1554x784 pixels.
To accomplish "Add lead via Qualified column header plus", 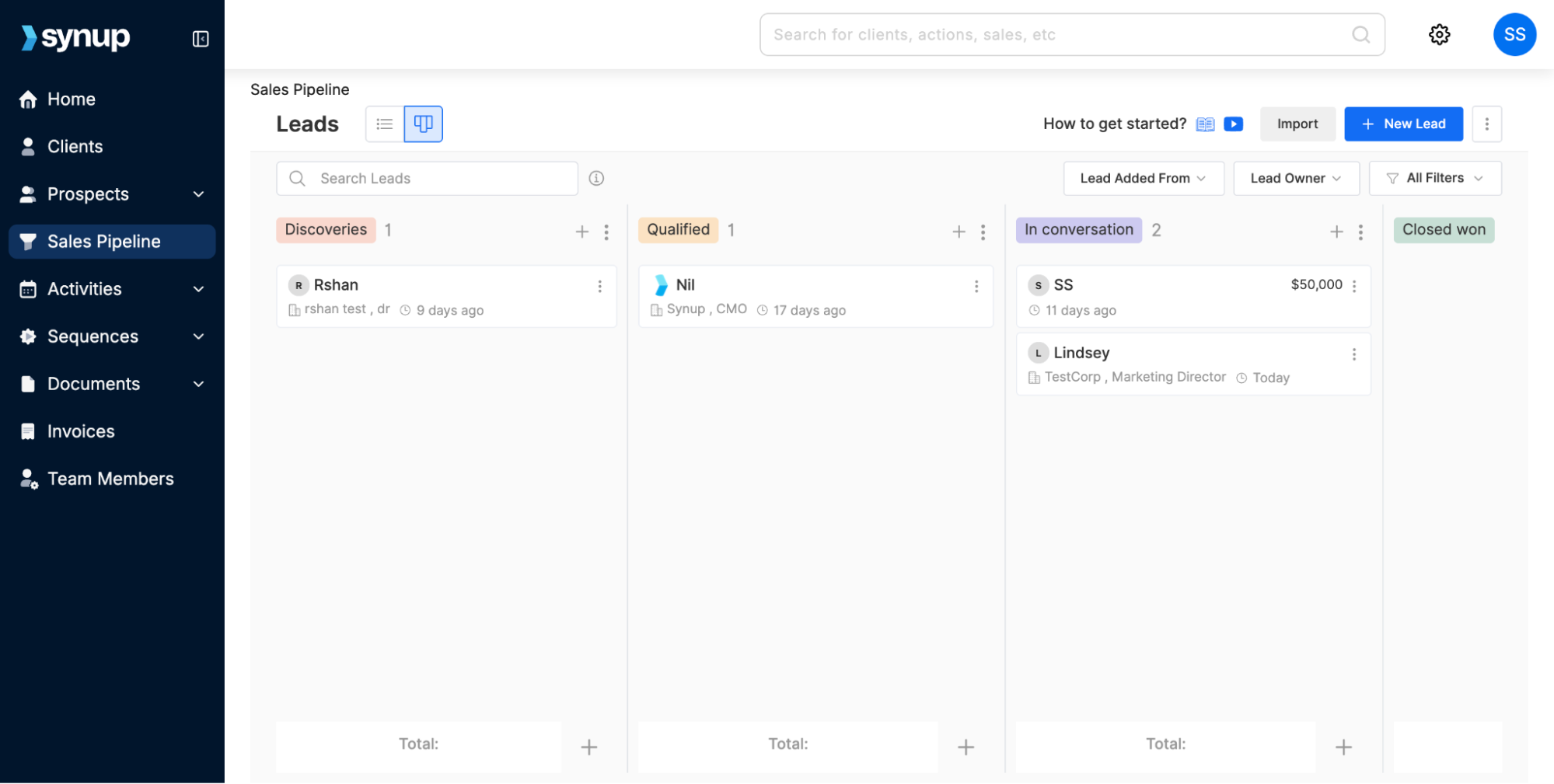I will point(959,232).
